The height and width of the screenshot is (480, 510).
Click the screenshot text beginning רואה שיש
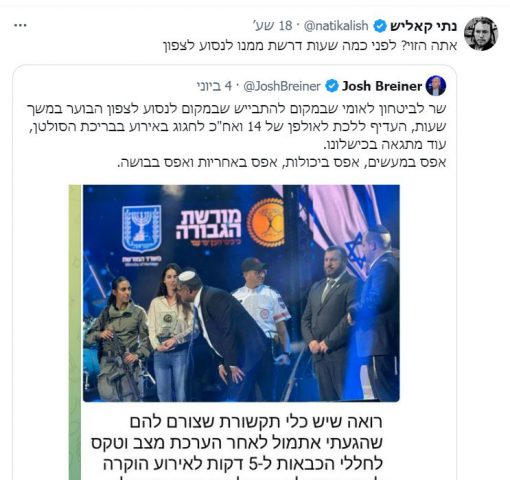pos(237,447)
